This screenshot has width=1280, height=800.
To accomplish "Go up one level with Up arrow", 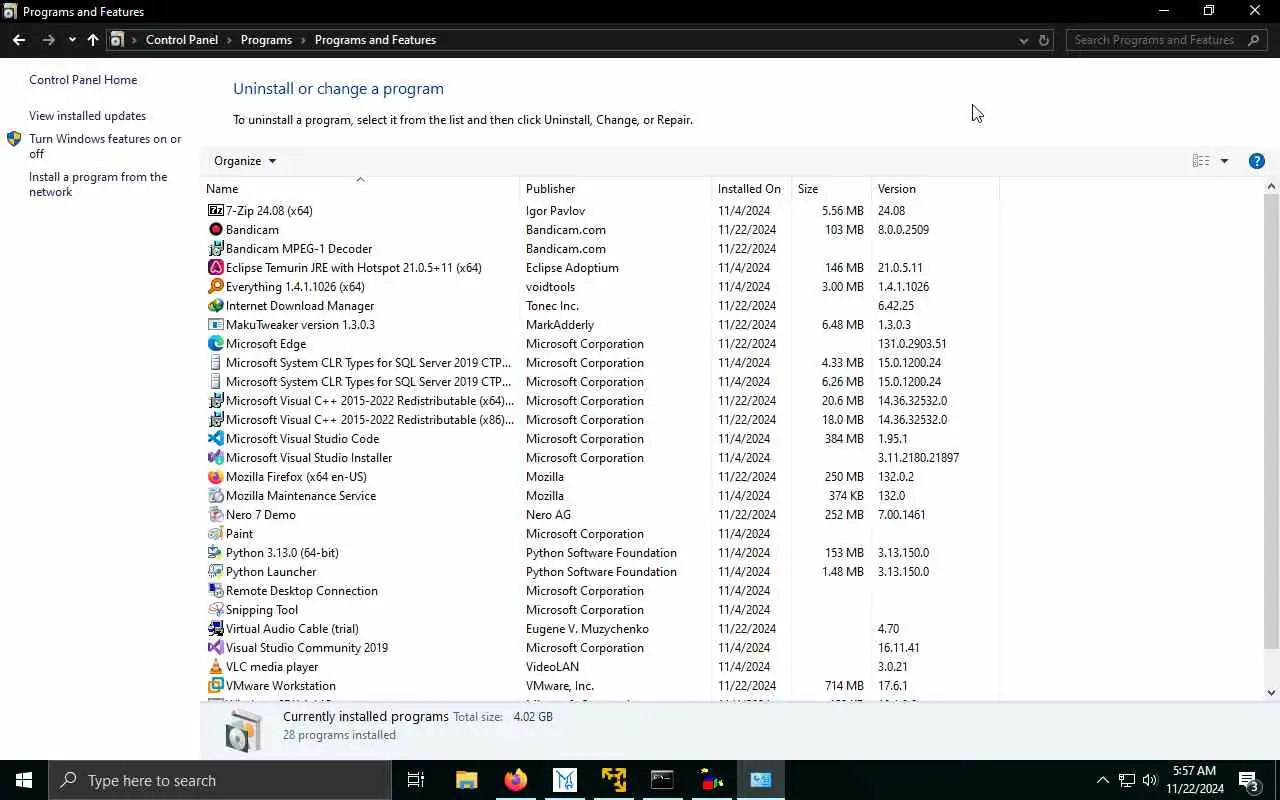I will [x=93, y=40].
